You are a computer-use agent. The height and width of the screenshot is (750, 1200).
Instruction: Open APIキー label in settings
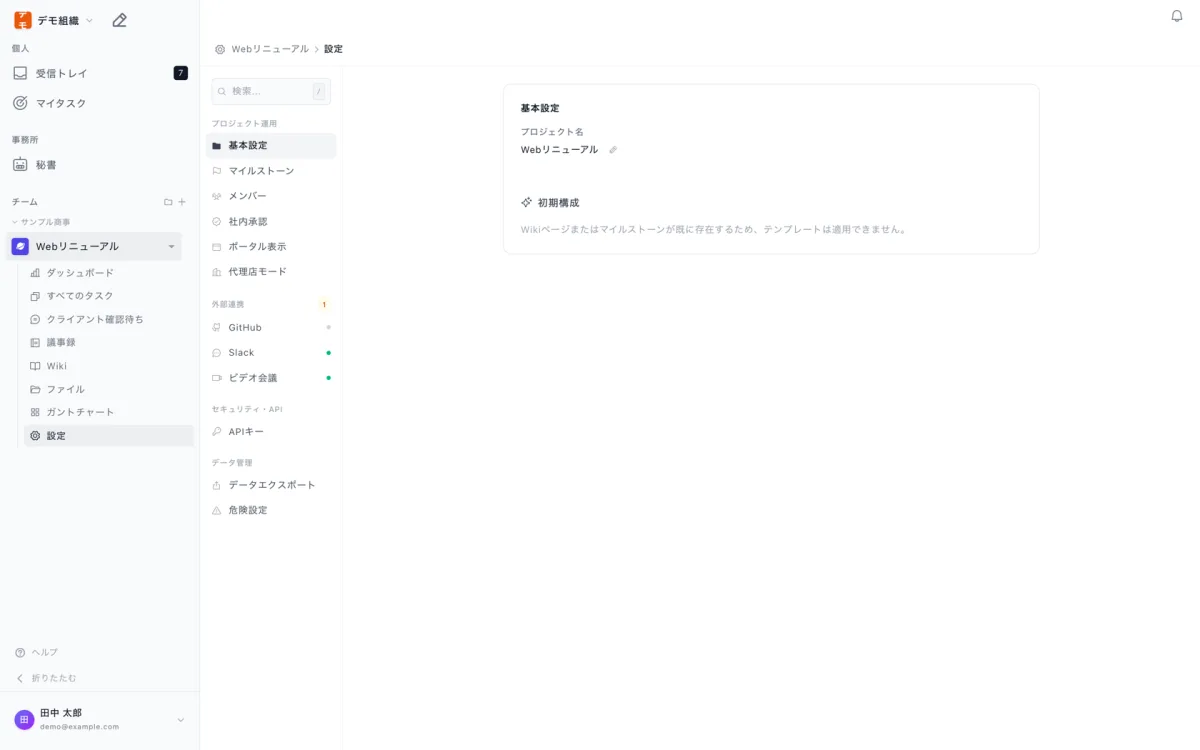246,432
